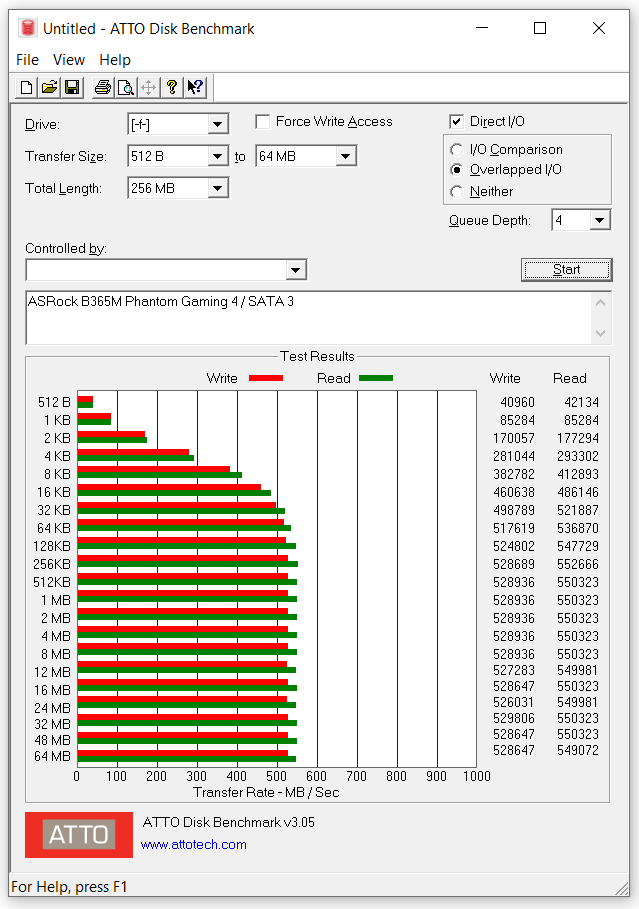Click the 64 MB row label in the chart
Image resolution: width=639 pixels, height=909 pixels.
[52, 756]
